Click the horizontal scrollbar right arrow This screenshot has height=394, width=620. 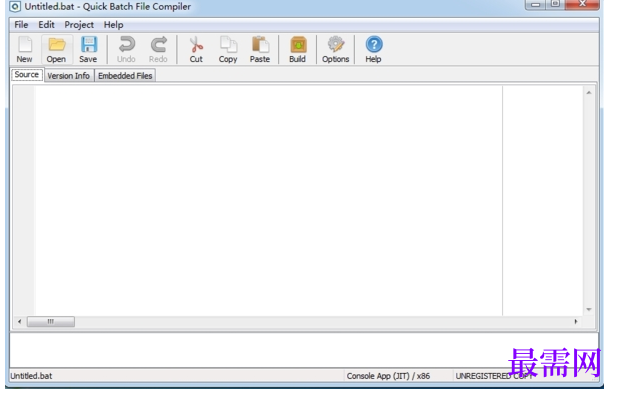click(x=576, y=322)
